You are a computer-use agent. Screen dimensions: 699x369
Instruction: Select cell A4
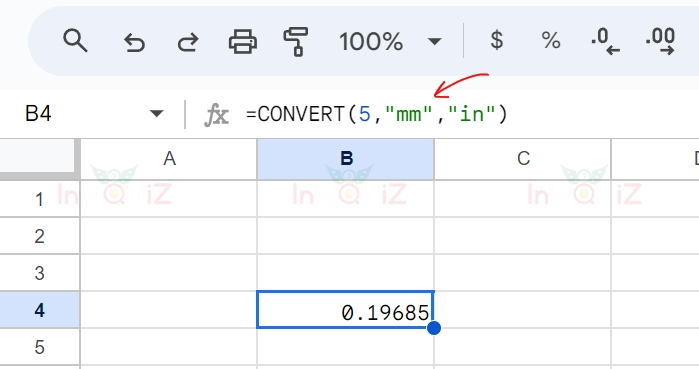(169, 310)
